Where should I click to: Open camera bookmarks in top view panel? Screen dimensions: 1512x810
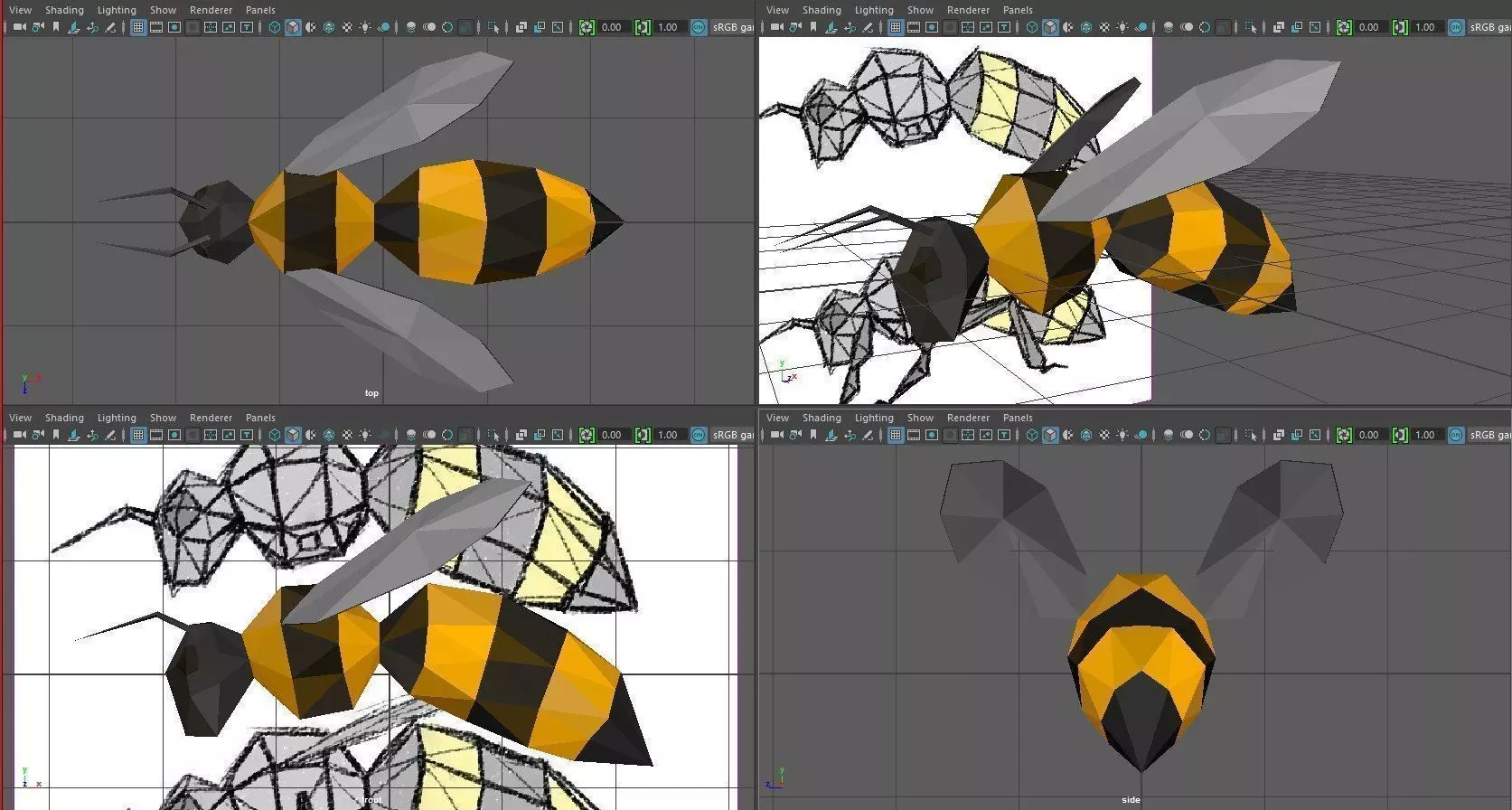tap(56, 27)
